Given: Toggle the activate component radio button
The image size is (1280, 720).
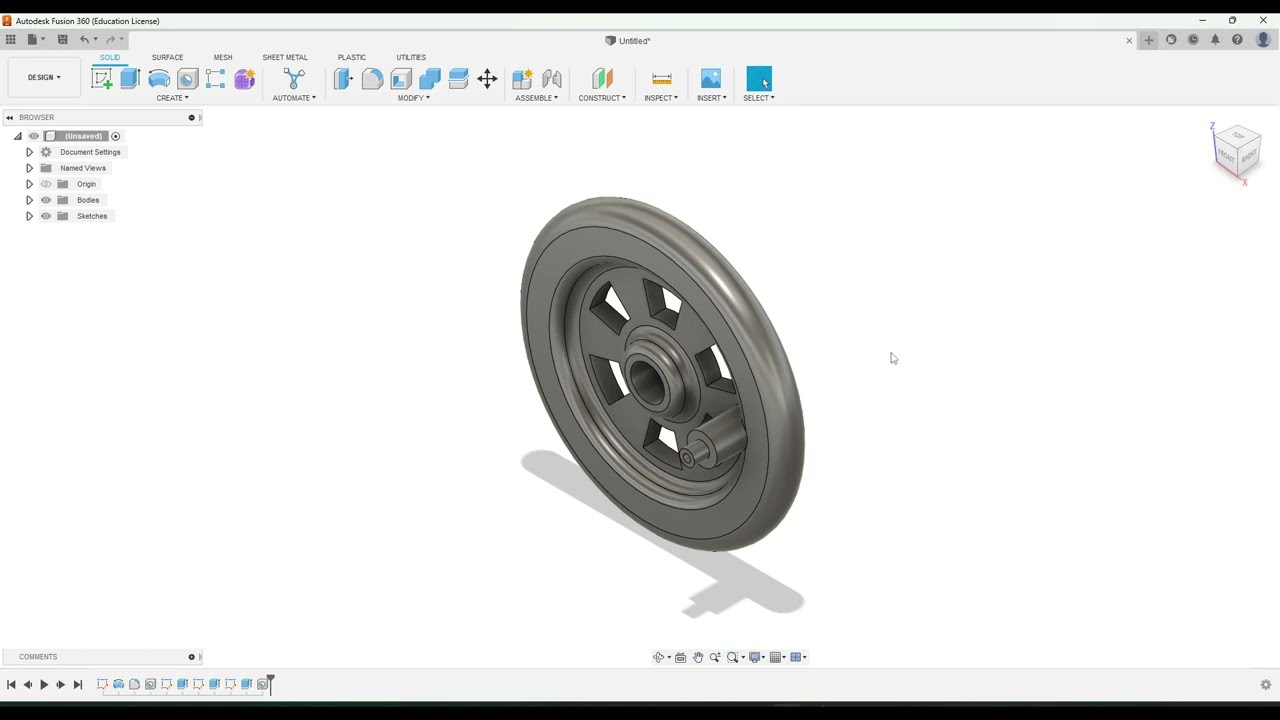Looking at the screenshot, I should tap(116, 136).
